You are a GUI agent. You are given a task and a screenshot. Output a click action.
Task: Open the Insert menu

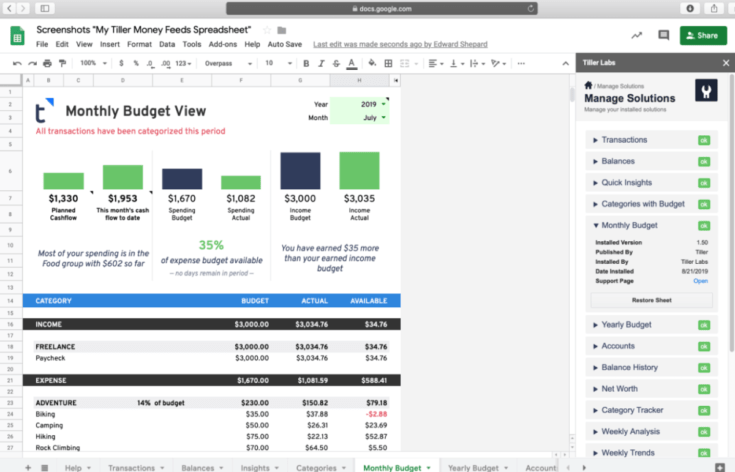[x=110, y=44]
